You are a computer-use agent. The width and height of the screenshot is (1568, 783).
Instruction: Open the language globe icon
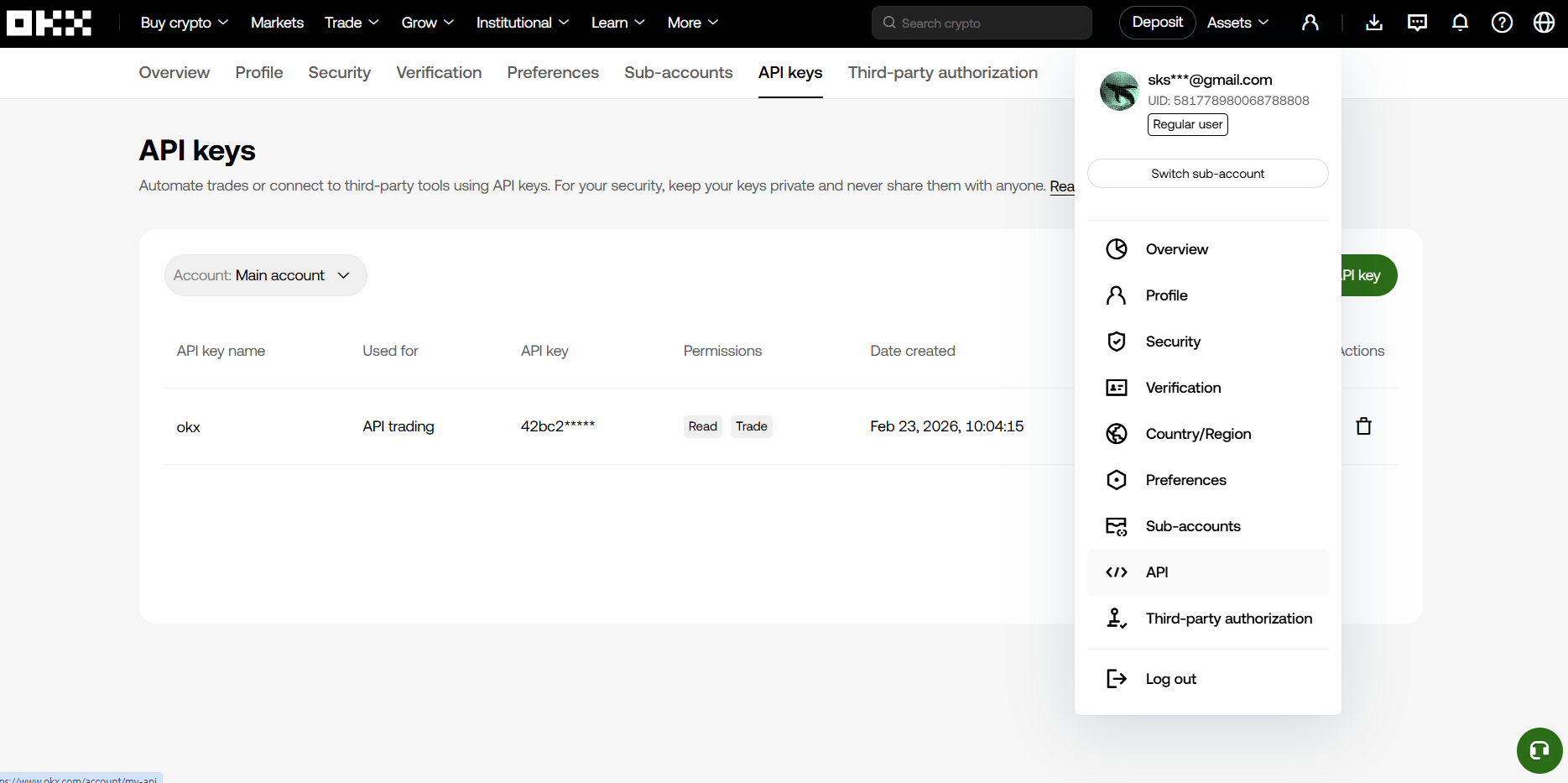point(1544,23)
